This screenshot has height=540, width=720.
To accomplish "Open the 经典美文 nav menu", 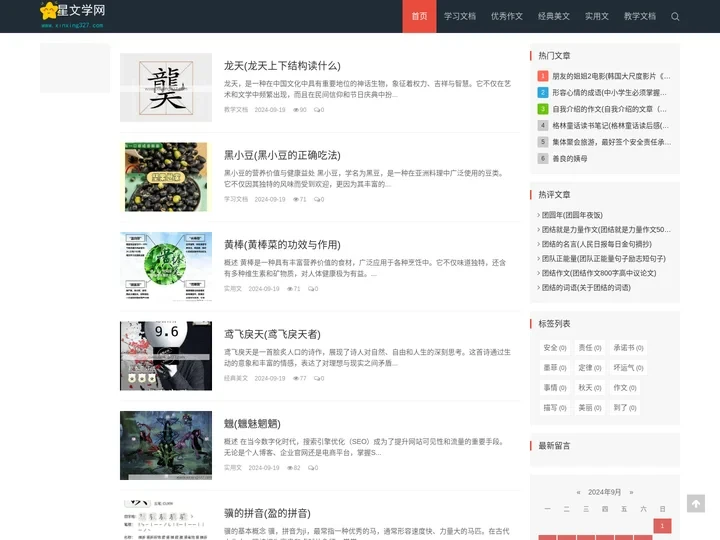I will coord(554,17).
